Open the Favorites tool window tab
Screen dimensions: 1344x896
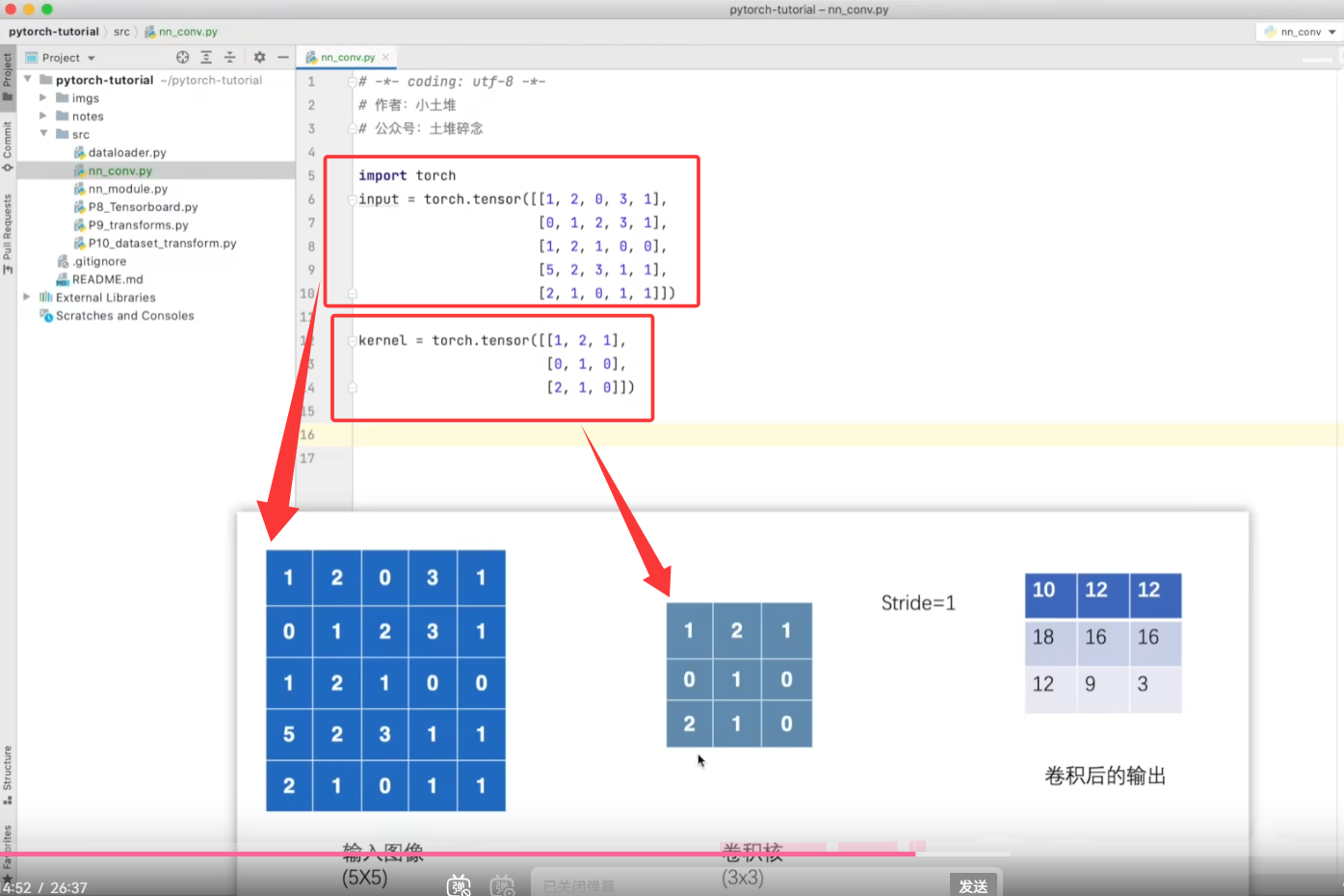coord(8,853)
